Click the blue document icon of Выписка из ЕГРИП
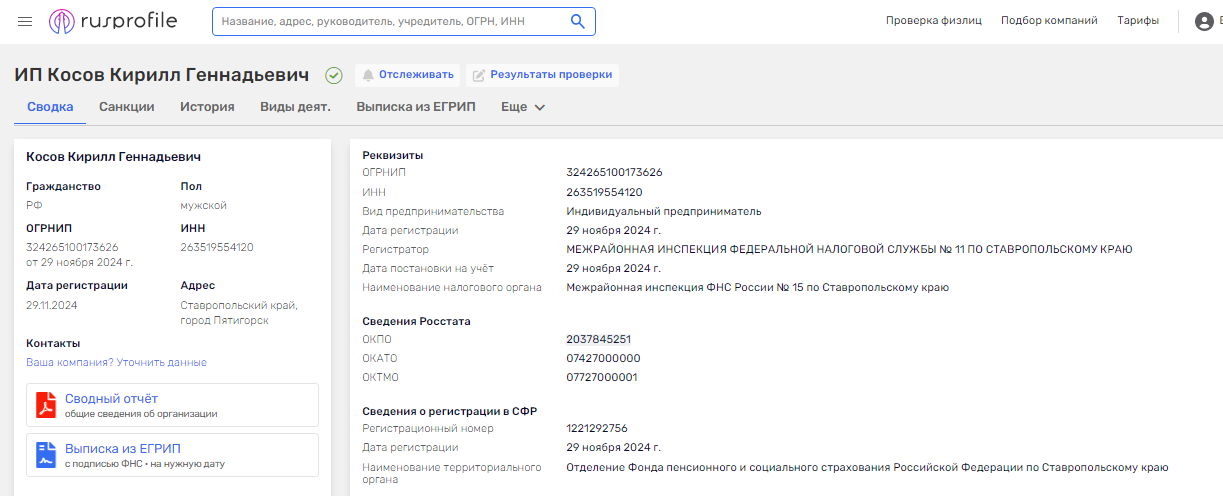1223x496 pixels. [46, 454]
